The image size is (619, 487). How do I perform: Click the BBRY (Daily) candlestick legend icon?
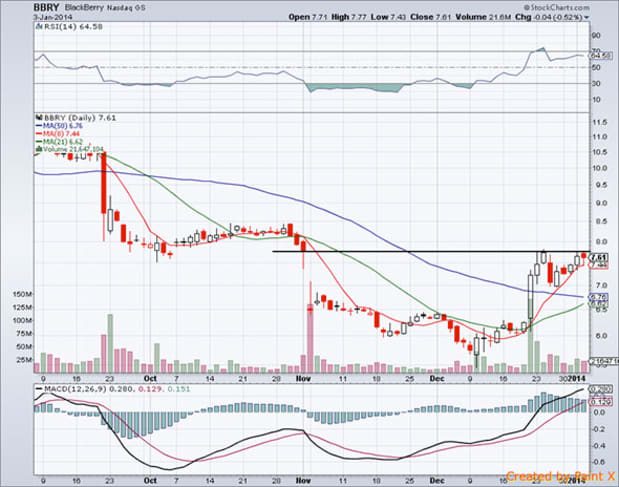(39, 118)
